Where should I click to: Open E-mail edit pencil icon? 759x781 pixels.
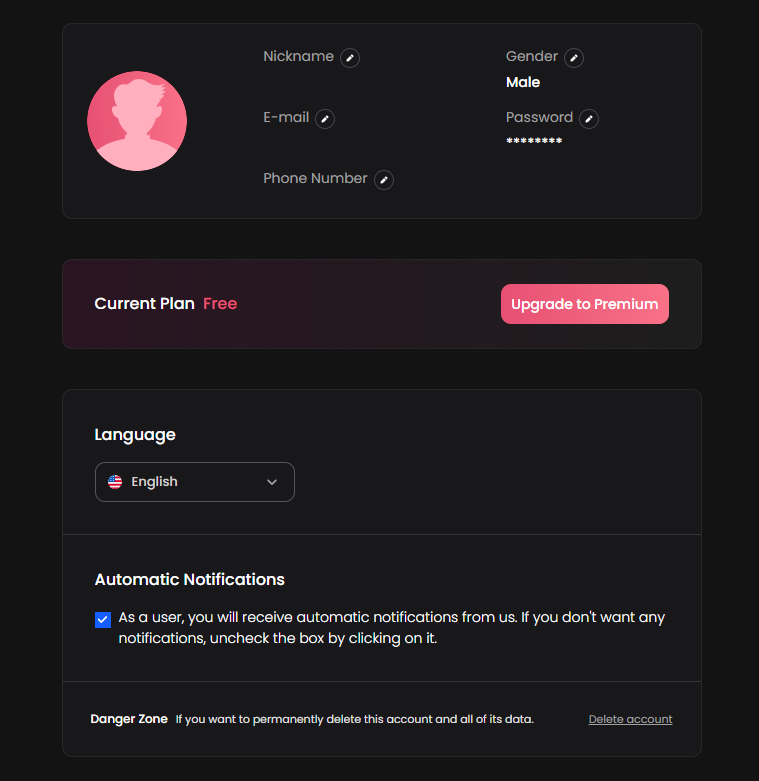pyautogui.click(x=325, y=119)
